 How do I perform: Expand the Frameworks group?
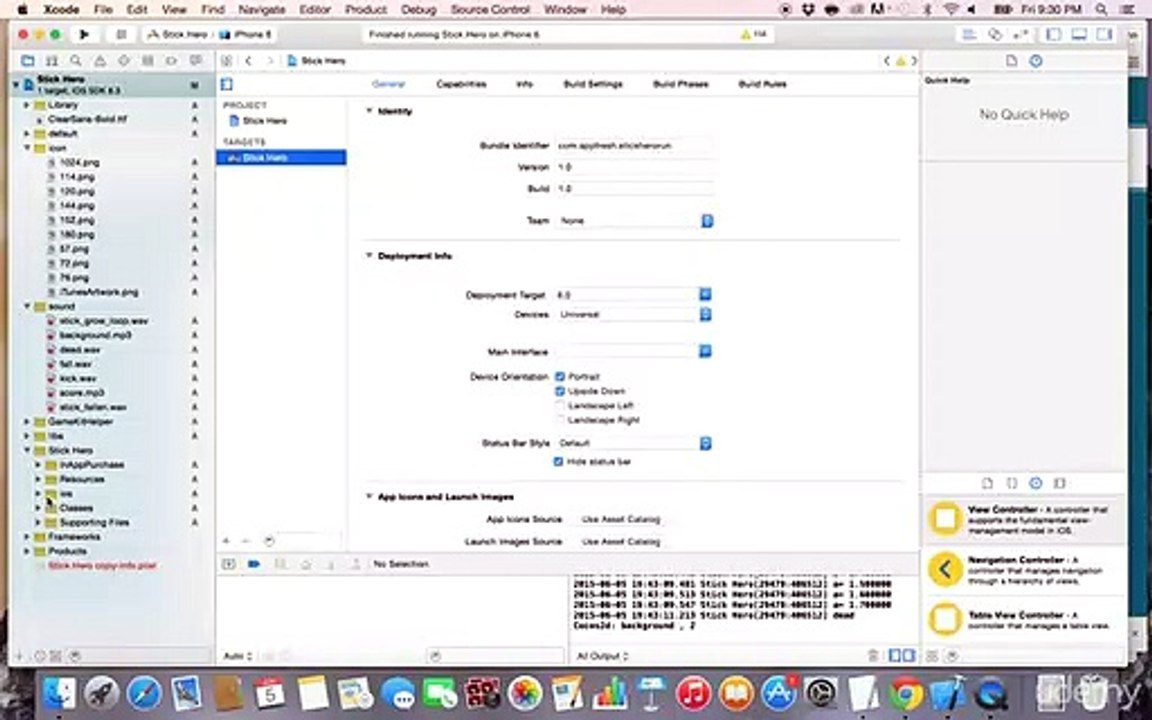pyautogui.click(x=26, y=536)
